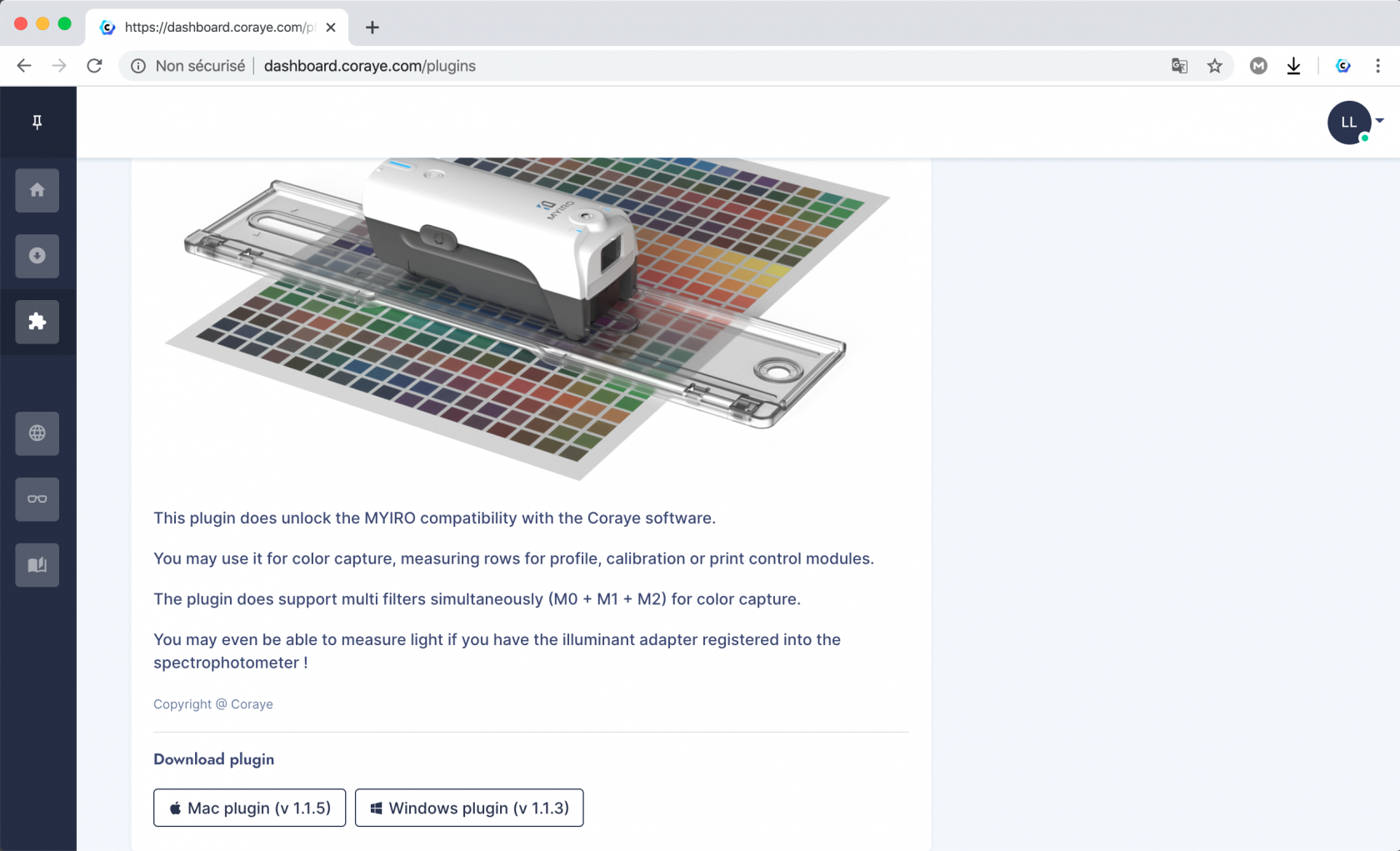Open the Google Translate icon in the address bar

point(1179,66)
